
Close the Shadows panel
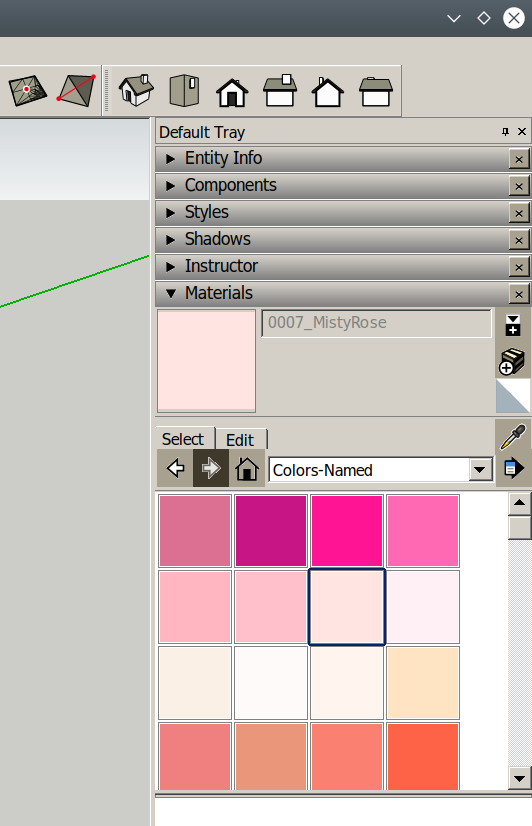pos(519,240)
